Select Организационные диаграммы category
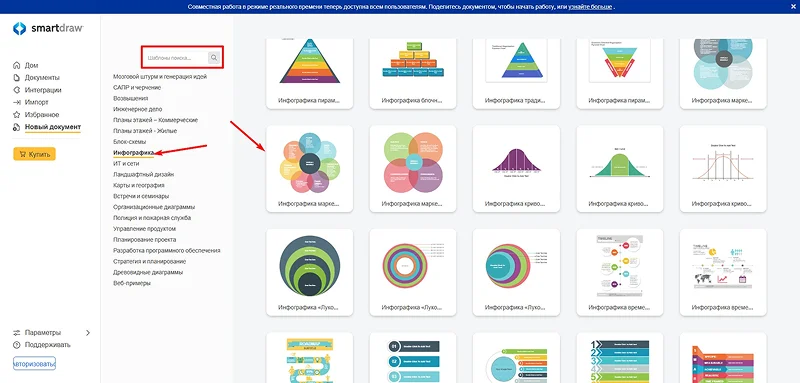The height and width of the screenshot is (383, 800). point(154,207)
